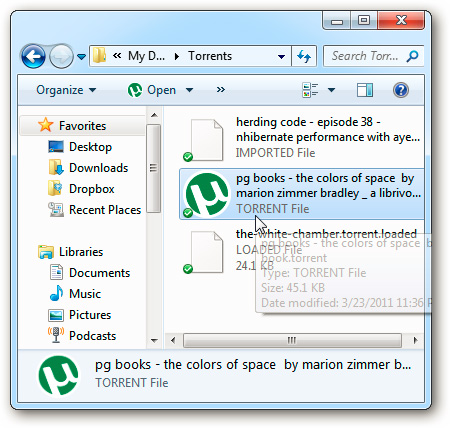Click the Music note icon
This screenshot has height=428, width=450.
56,293
